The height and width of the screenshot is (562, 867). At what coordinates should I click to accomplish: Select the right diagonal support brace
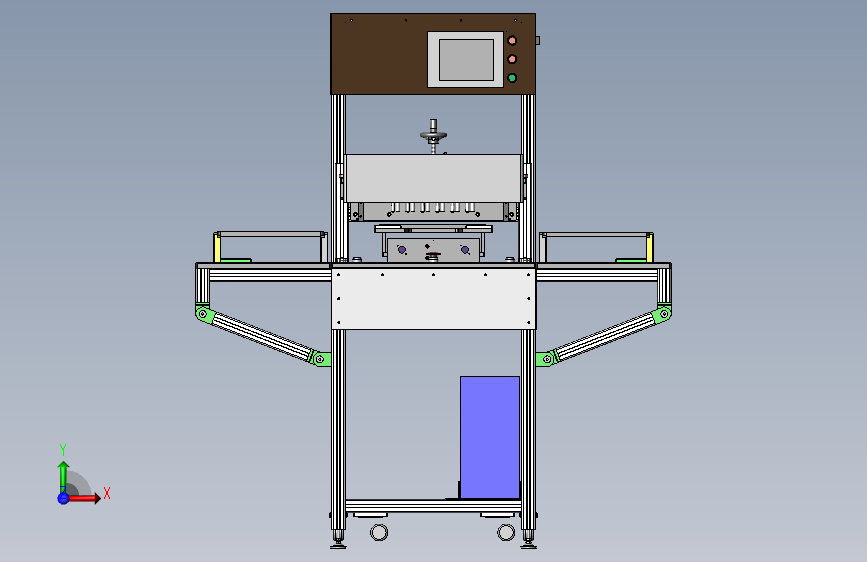pyautogui.click(x=605, y=336)
